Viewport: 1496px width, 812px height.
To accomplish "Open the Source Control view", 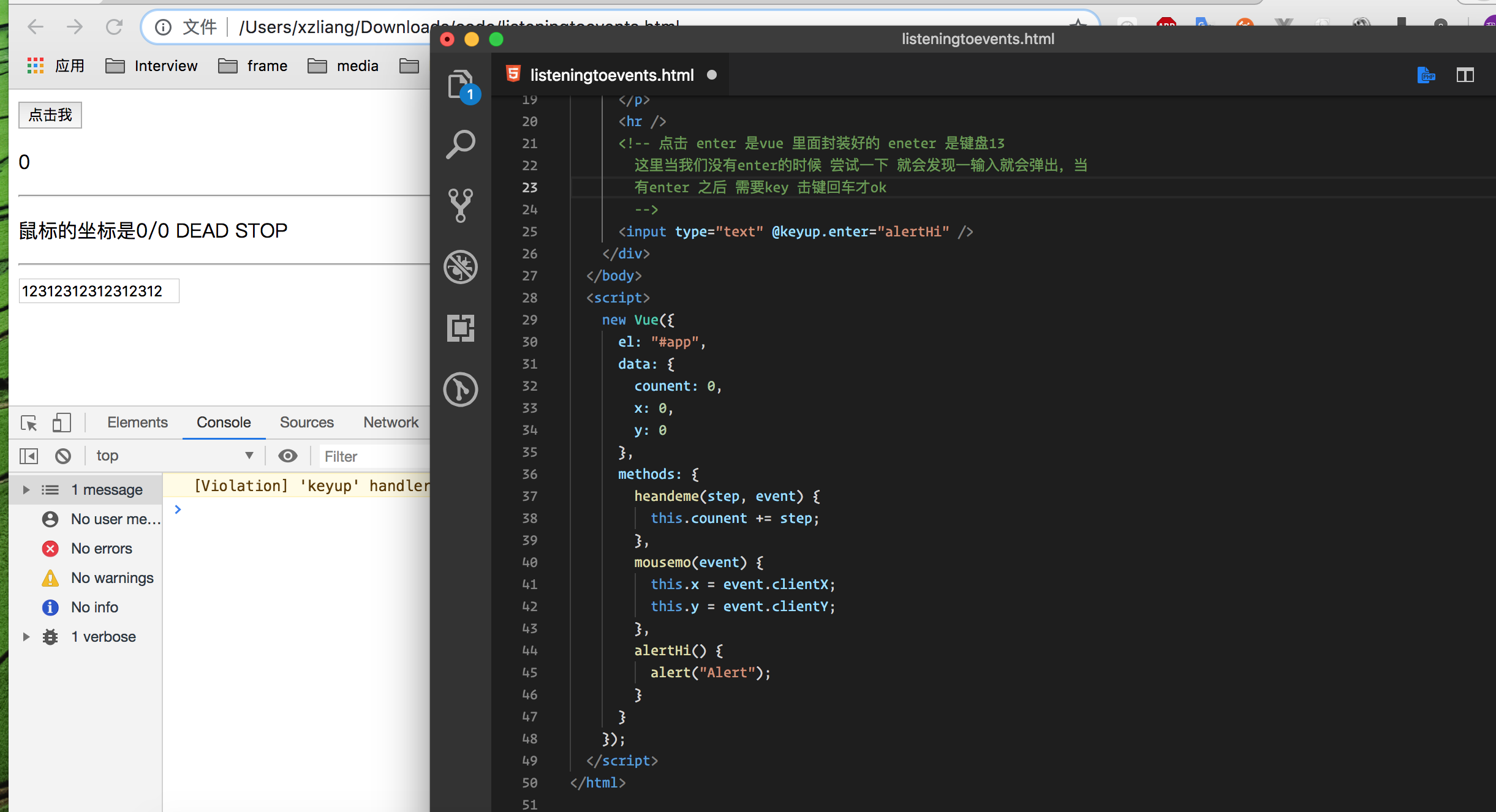I will pyautogui.click(x=460, y=205).
